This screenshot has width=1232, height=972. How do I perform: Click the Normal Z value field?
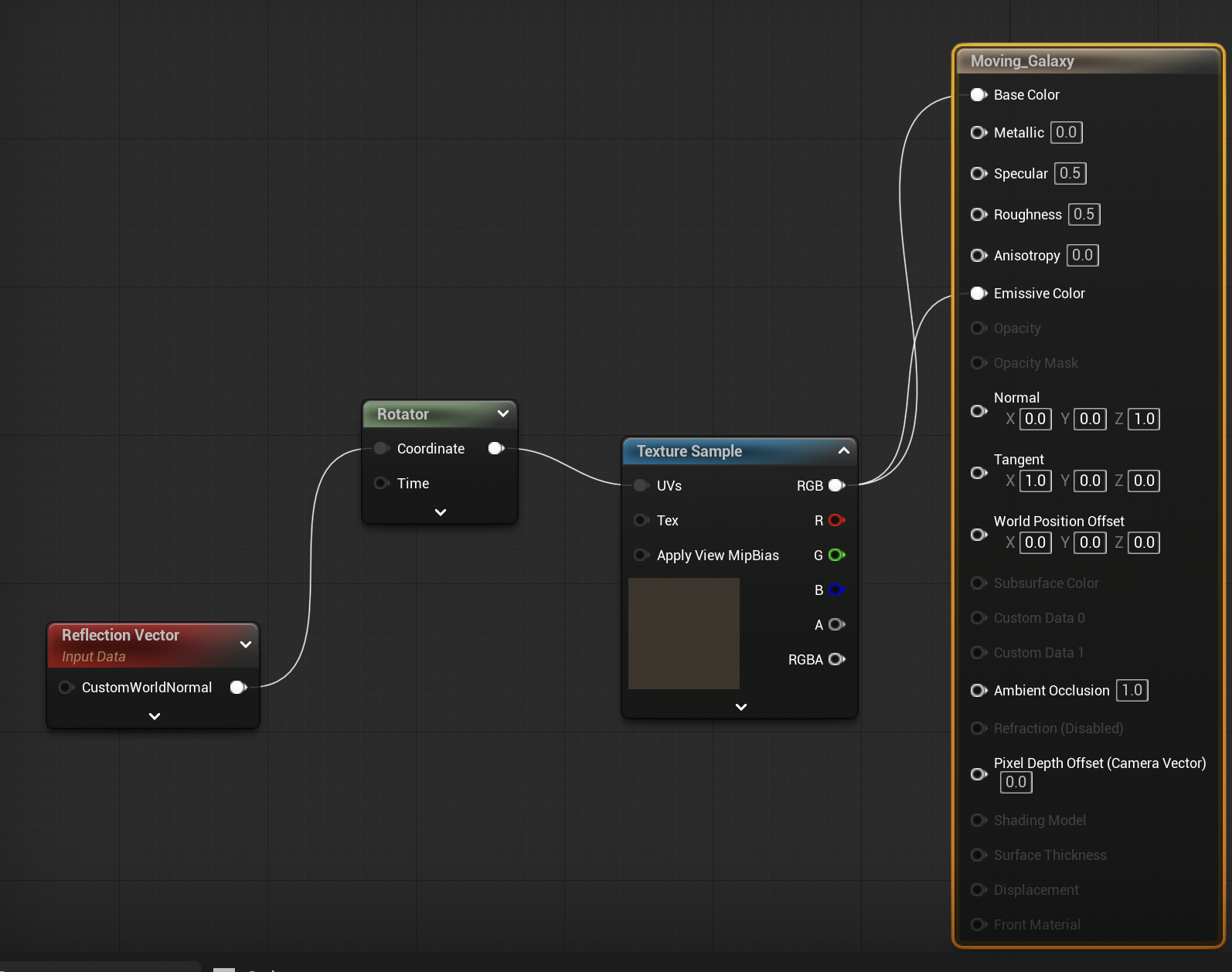1144,420
